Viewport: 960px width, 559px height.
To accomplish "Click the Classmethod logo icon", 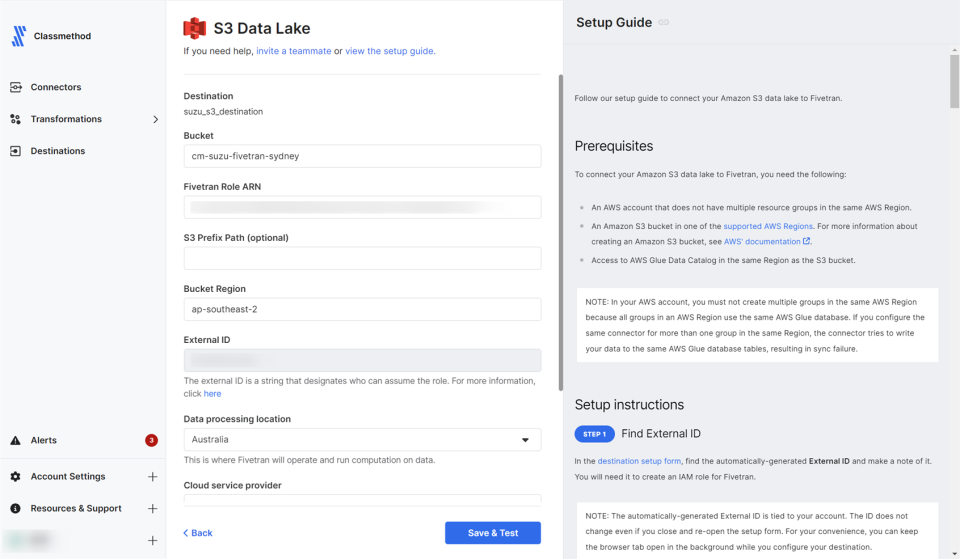I will [18, 36].
